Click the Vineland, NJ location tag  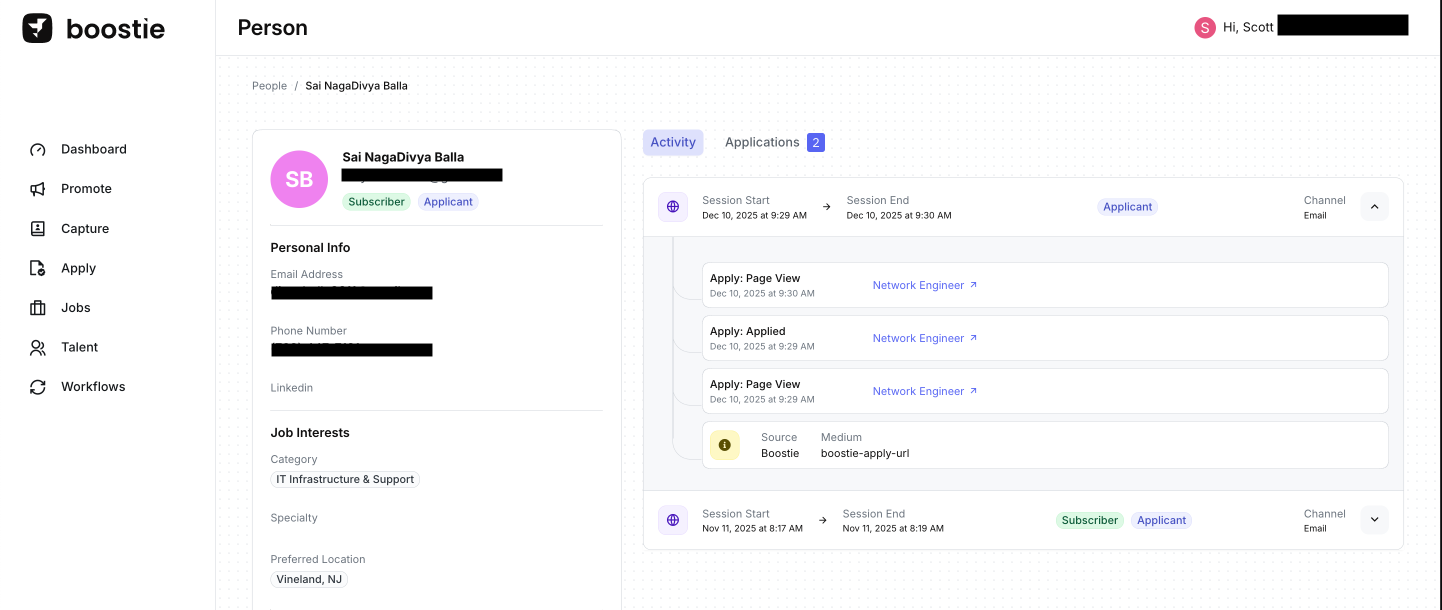[x=309, y=579]
